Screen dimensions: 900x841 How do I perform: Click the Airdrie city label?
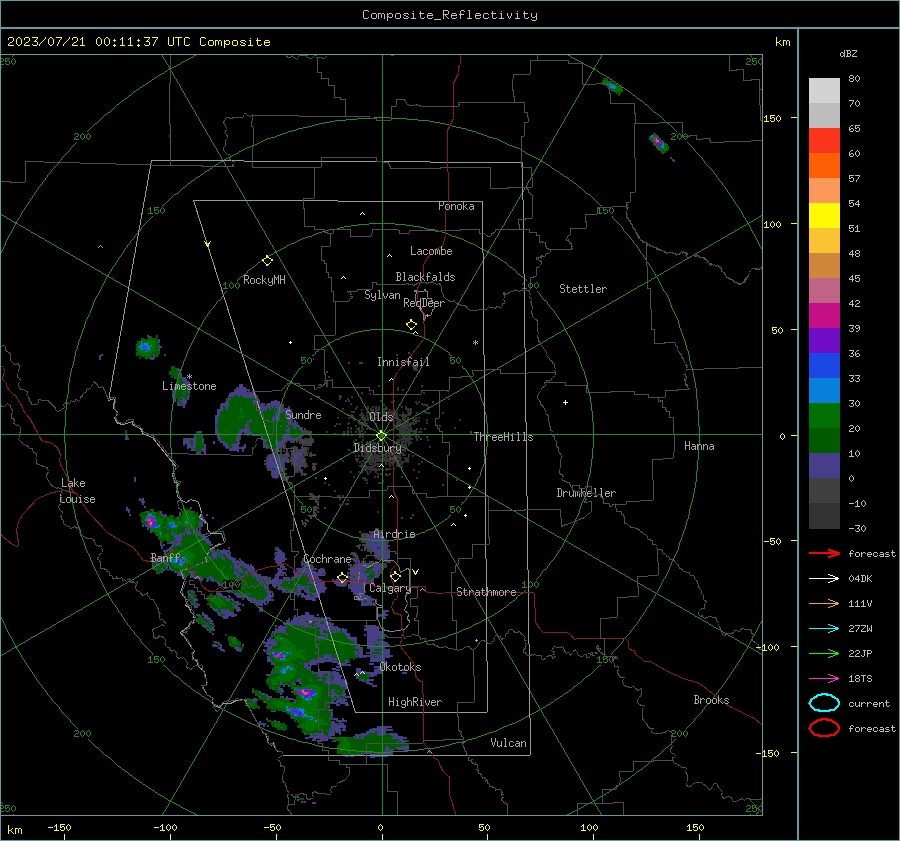coord(394,534)
